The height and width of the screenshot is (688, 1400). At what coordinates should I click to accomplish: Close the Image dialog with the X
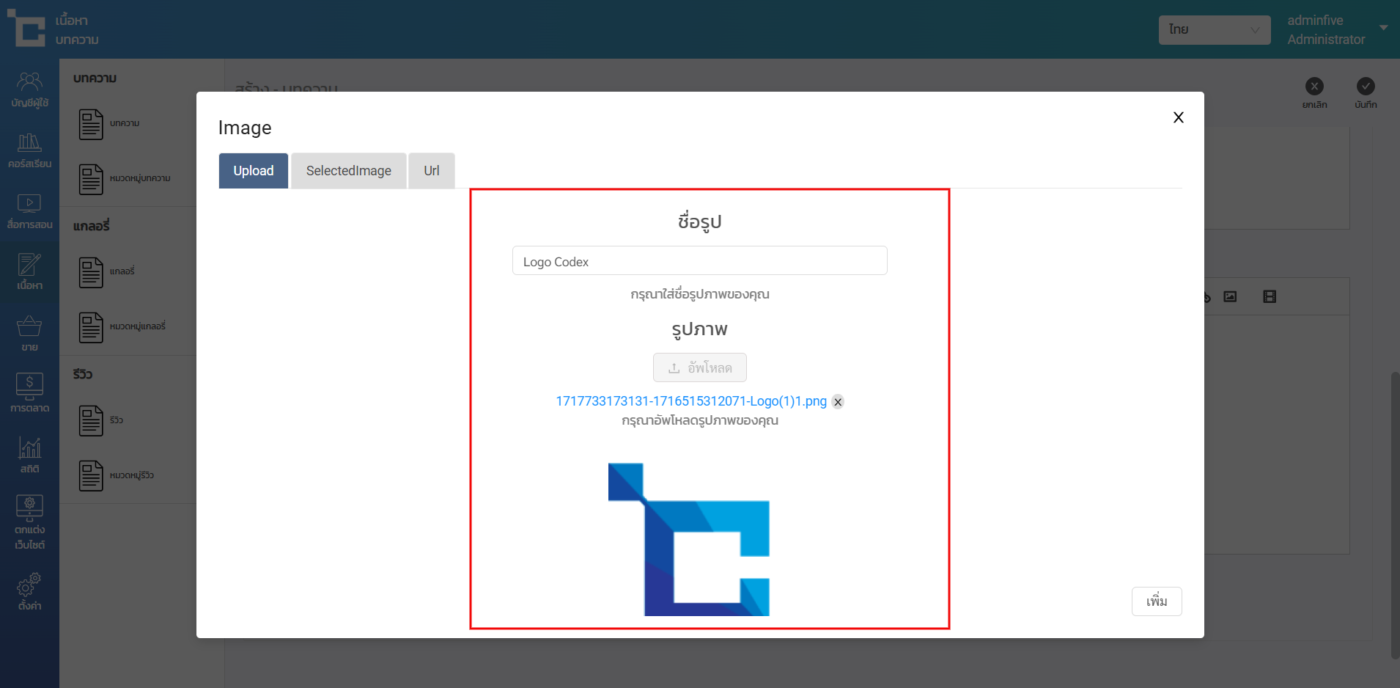coord(1178,117)
